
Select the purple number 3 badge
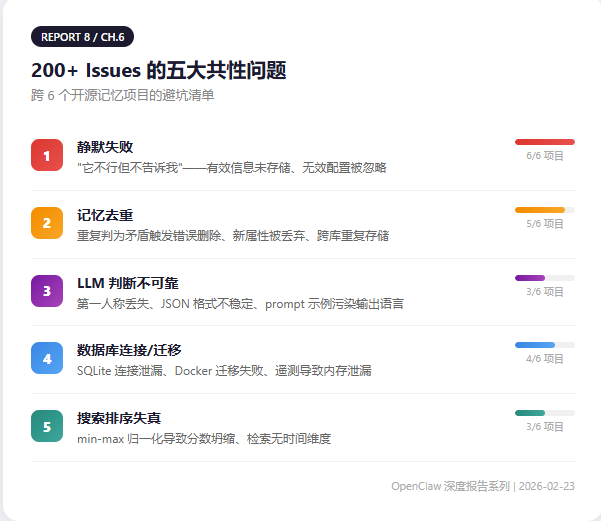coord(47,291)
